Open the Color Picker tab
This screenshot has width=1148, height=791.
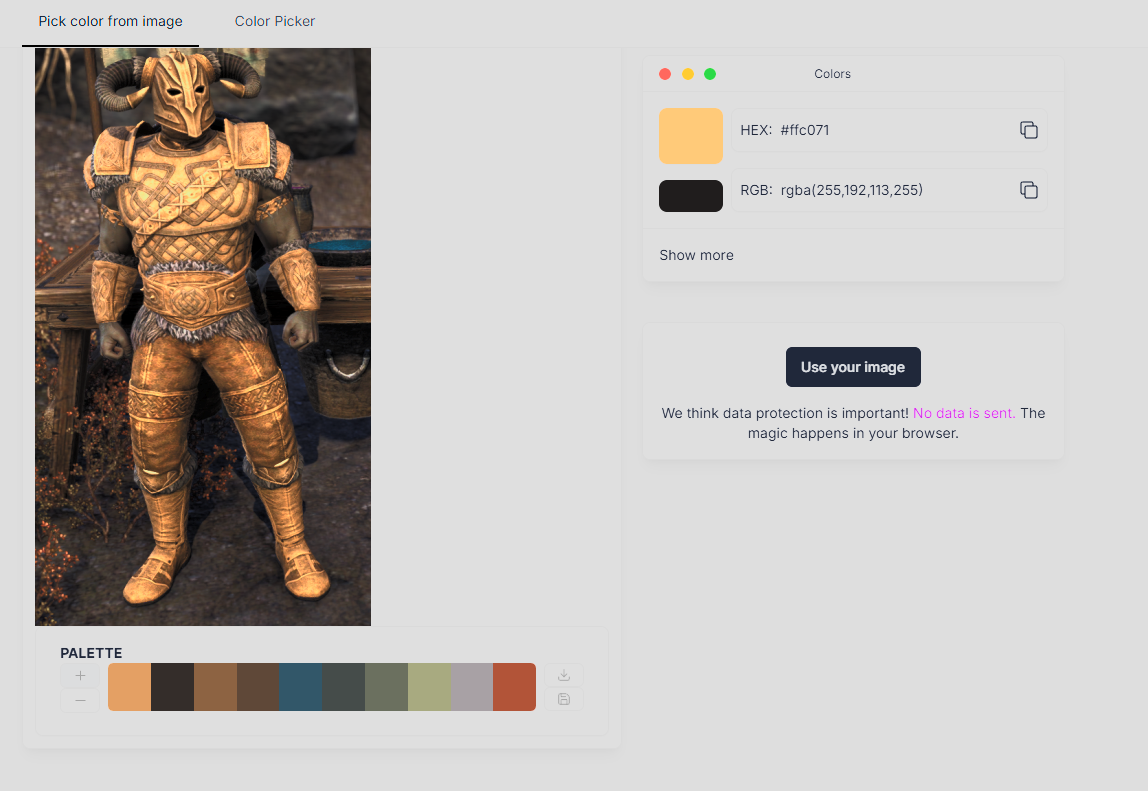[275, 22]
